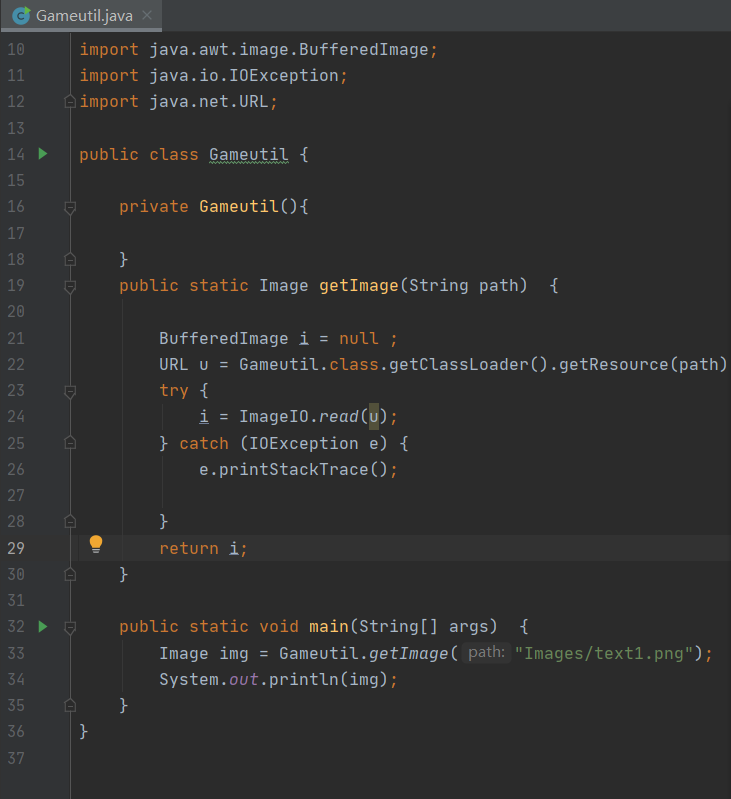731x799 pixels.
Task: Collapse the Gameutil constructor fold at line 16
Action: coord(70,207)
